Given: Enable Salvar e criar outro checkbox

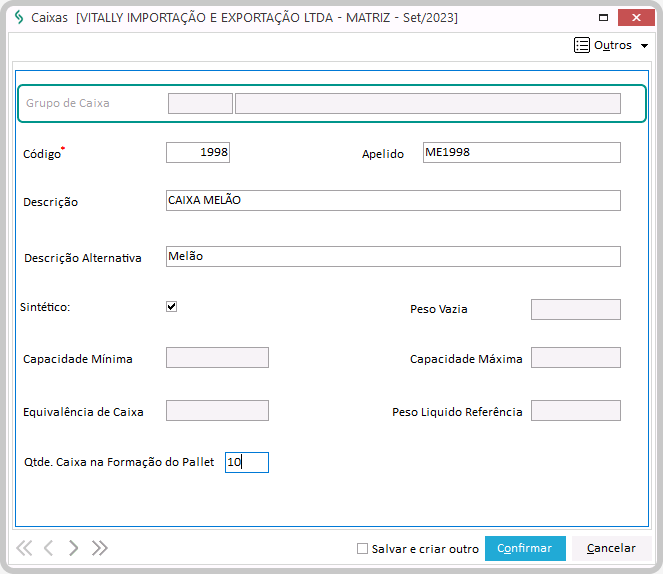Looking at the screenshot, I should tap(362, 549).
